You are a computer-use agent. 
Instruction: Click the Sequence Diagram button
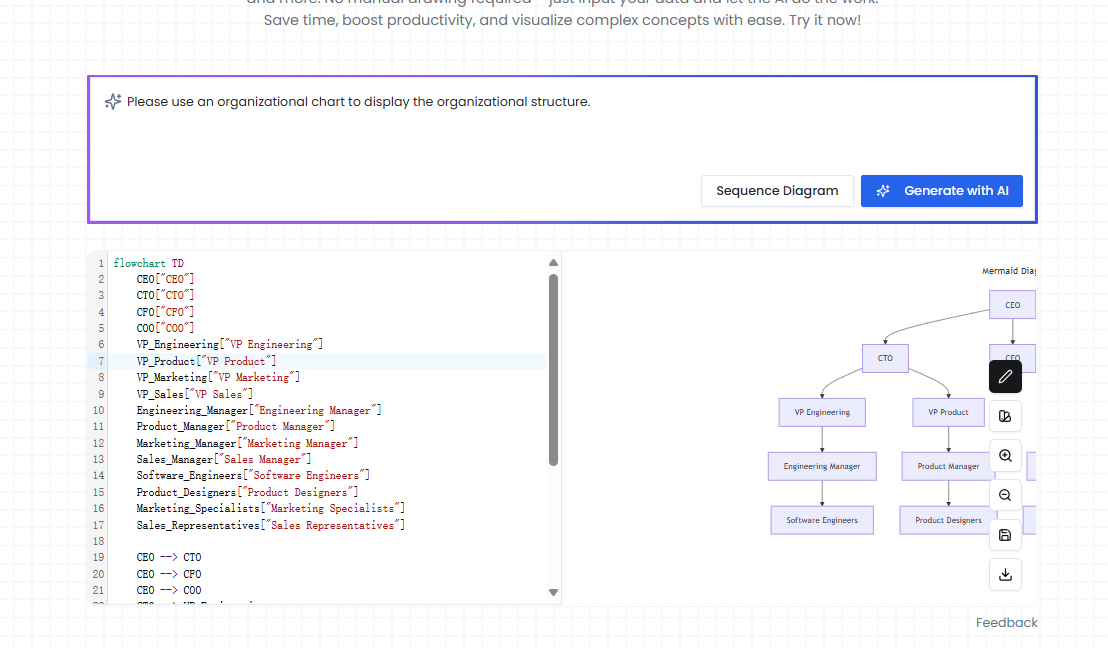tap(777, 190)
